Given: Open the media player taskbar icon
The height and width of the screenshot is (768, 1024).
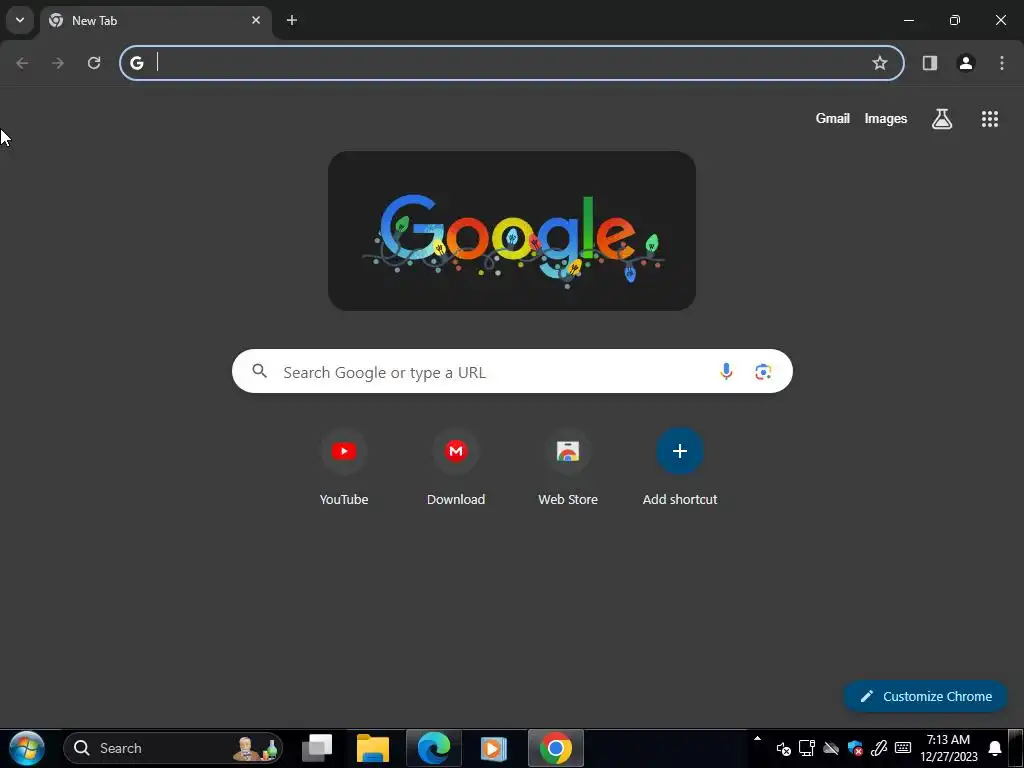Looking at the screenshot, I should [493, 748].
